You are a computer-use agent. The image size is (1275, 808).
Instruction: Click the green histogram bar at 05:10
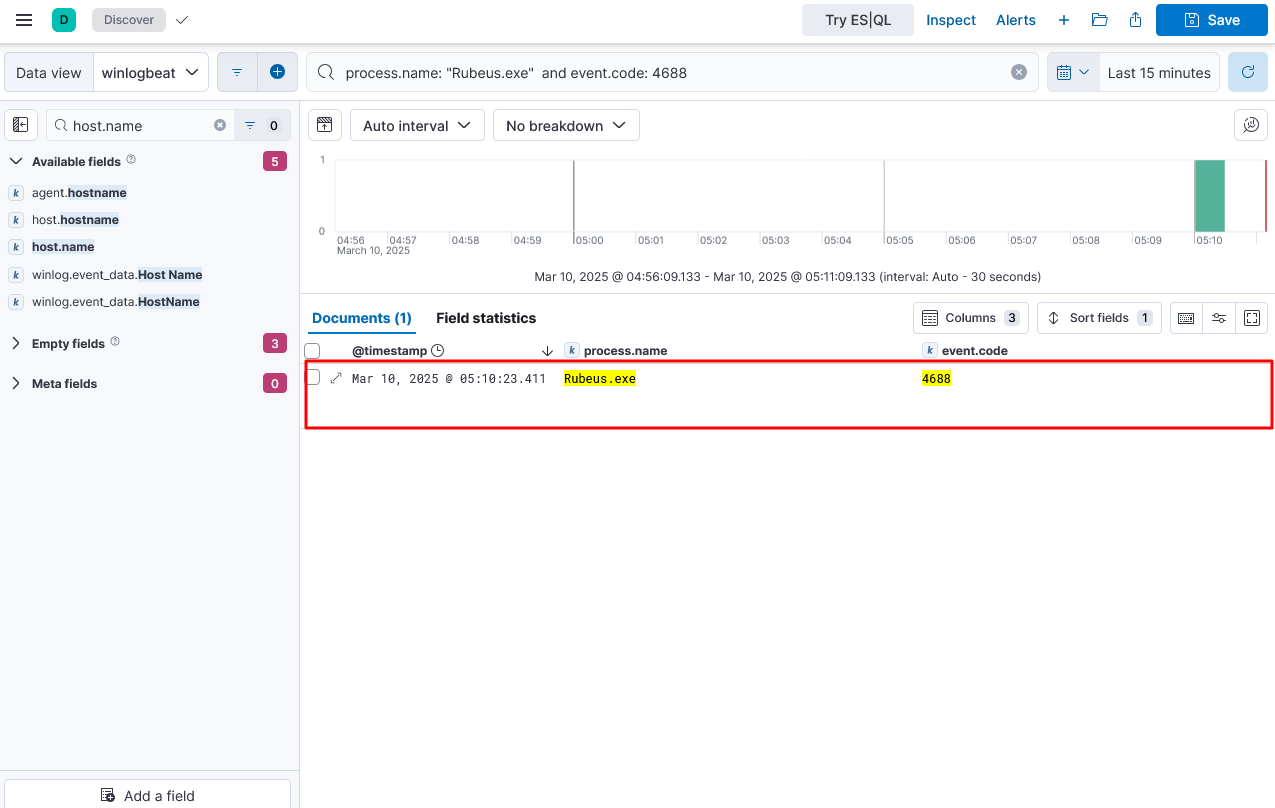click(x=1209, y=196)
